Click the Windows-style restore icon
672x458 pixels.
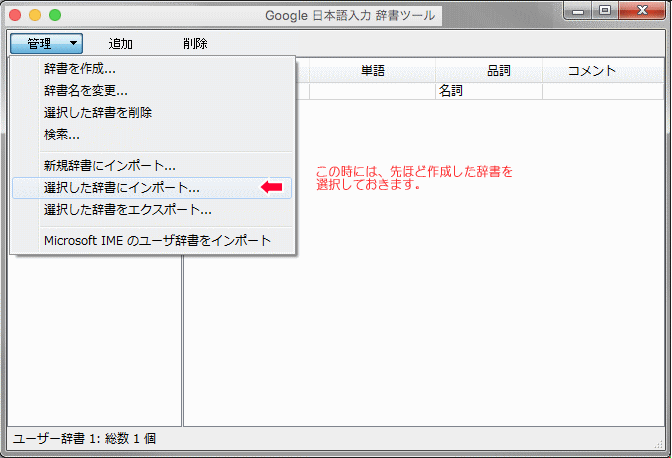(605, 10)
